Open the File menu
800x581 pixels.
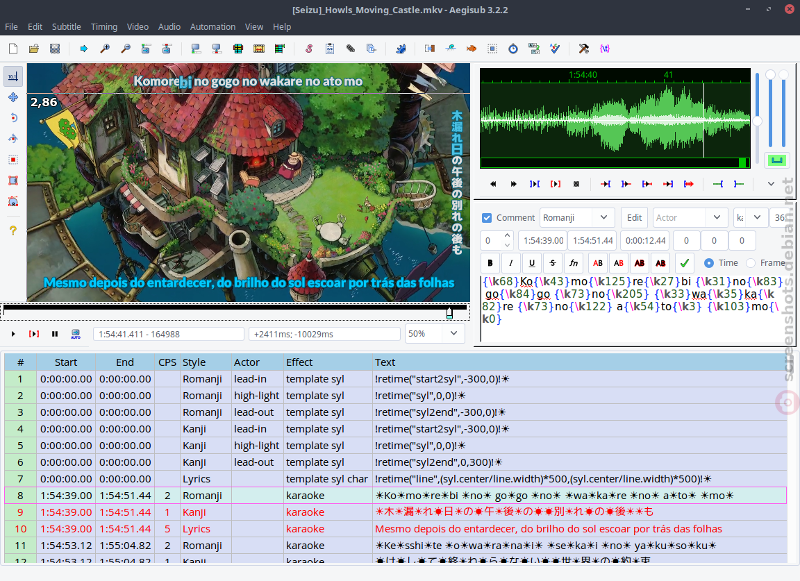coord(11,27)
